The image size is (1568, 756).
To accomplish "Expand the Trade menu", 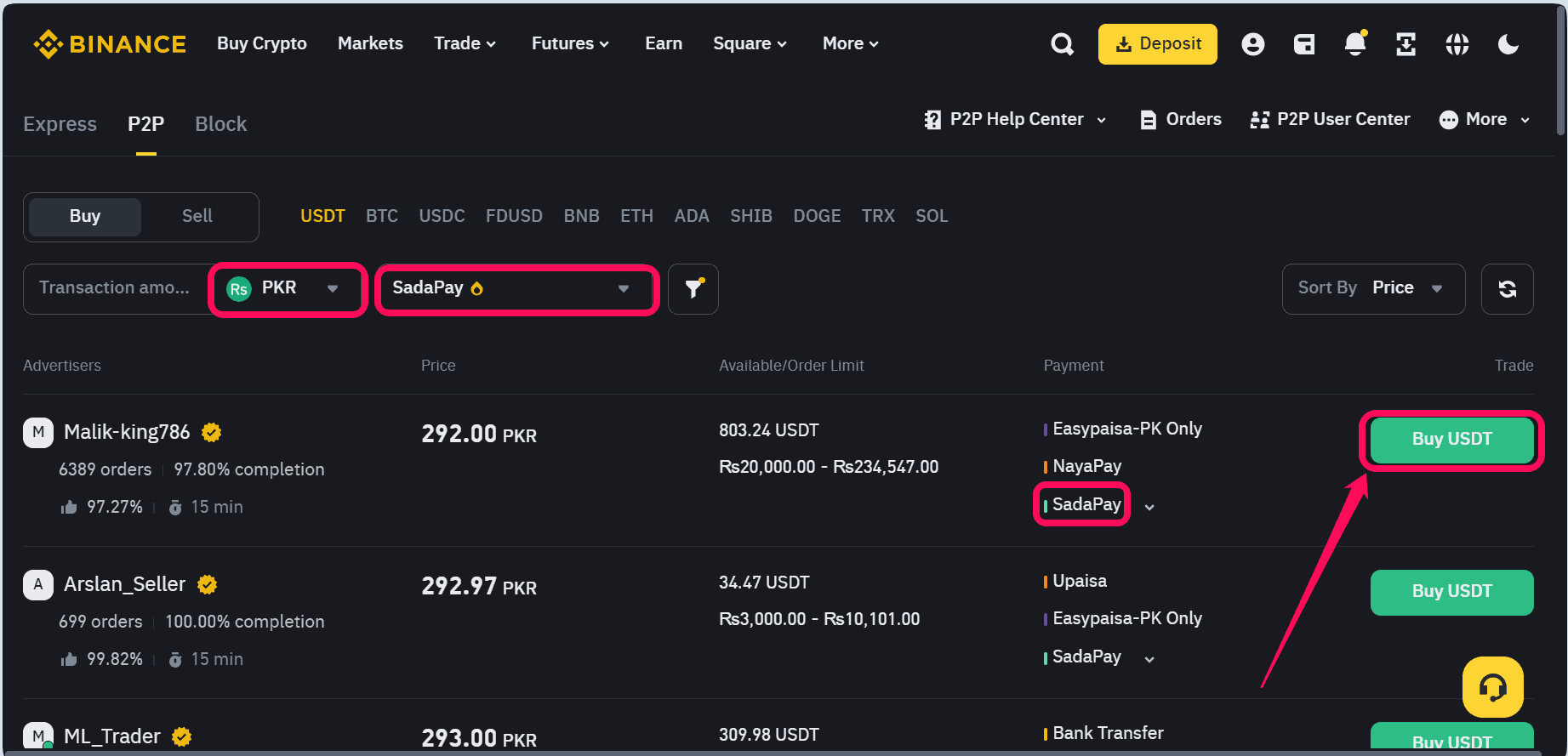I will (465, 43).
